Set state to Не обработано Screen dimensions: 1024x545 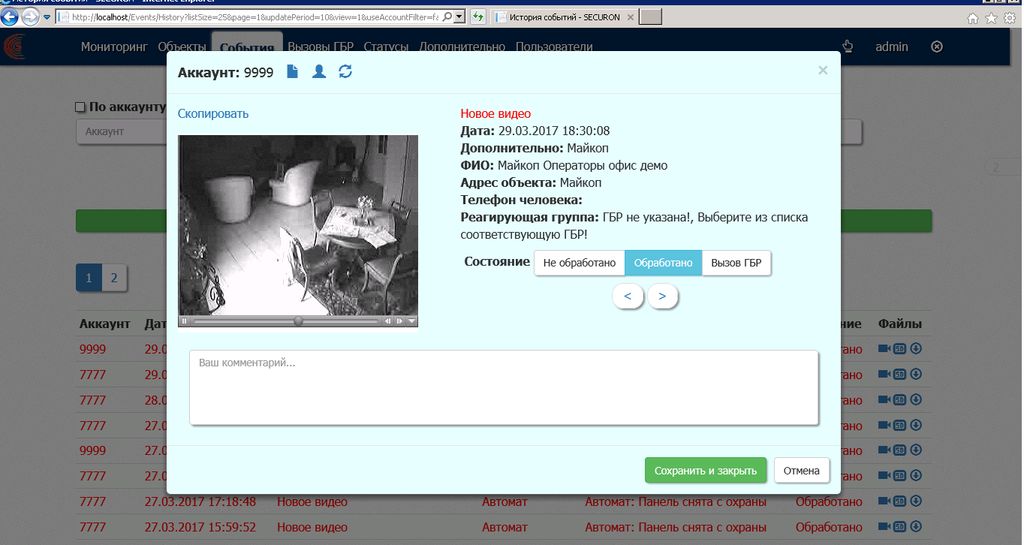[579, 262]
